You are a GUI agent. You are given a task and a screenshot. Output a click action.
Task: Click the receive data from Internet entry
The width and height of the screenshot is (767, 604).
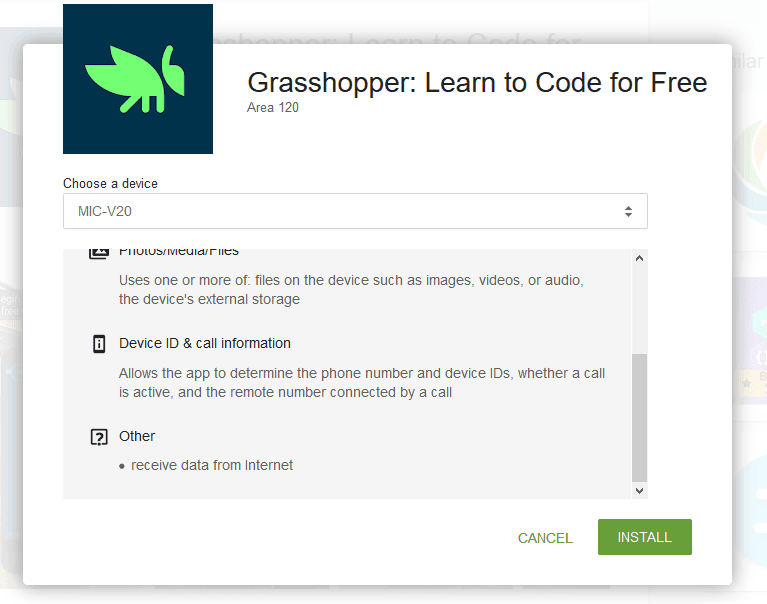tap(212, 465)
